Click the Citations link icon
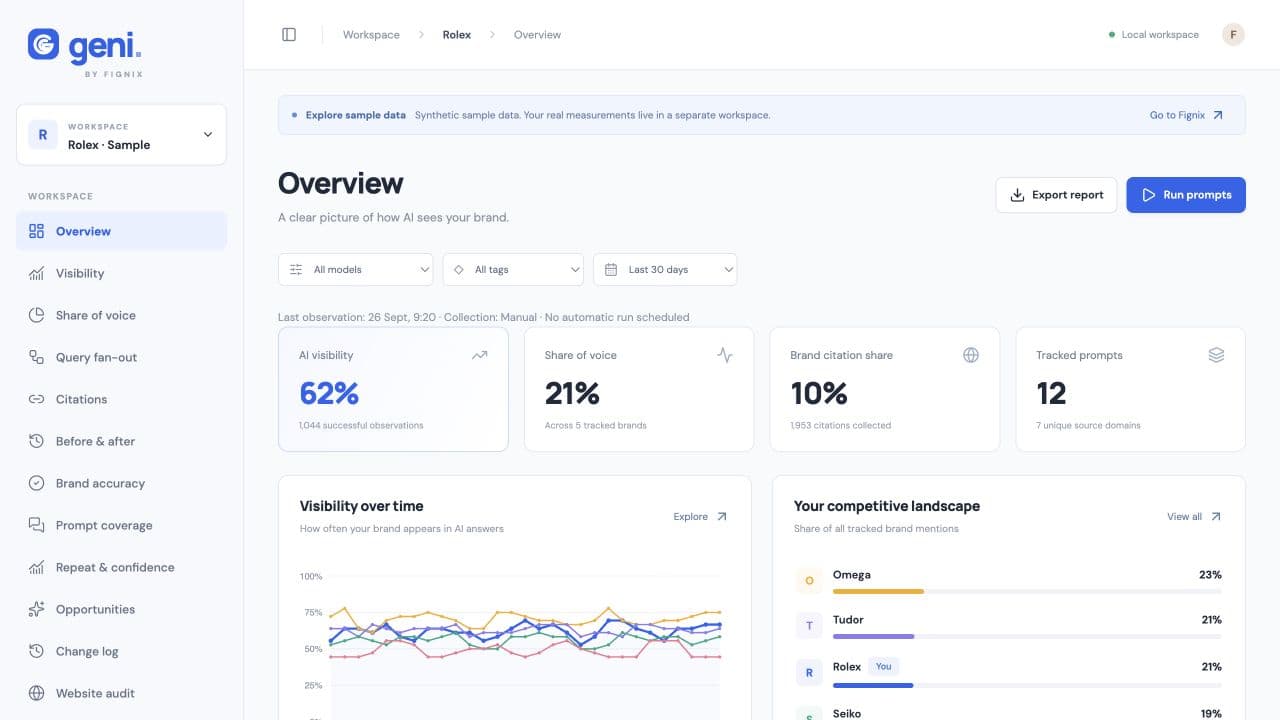This screenshot has width=1280, height=720. [37, 399]
